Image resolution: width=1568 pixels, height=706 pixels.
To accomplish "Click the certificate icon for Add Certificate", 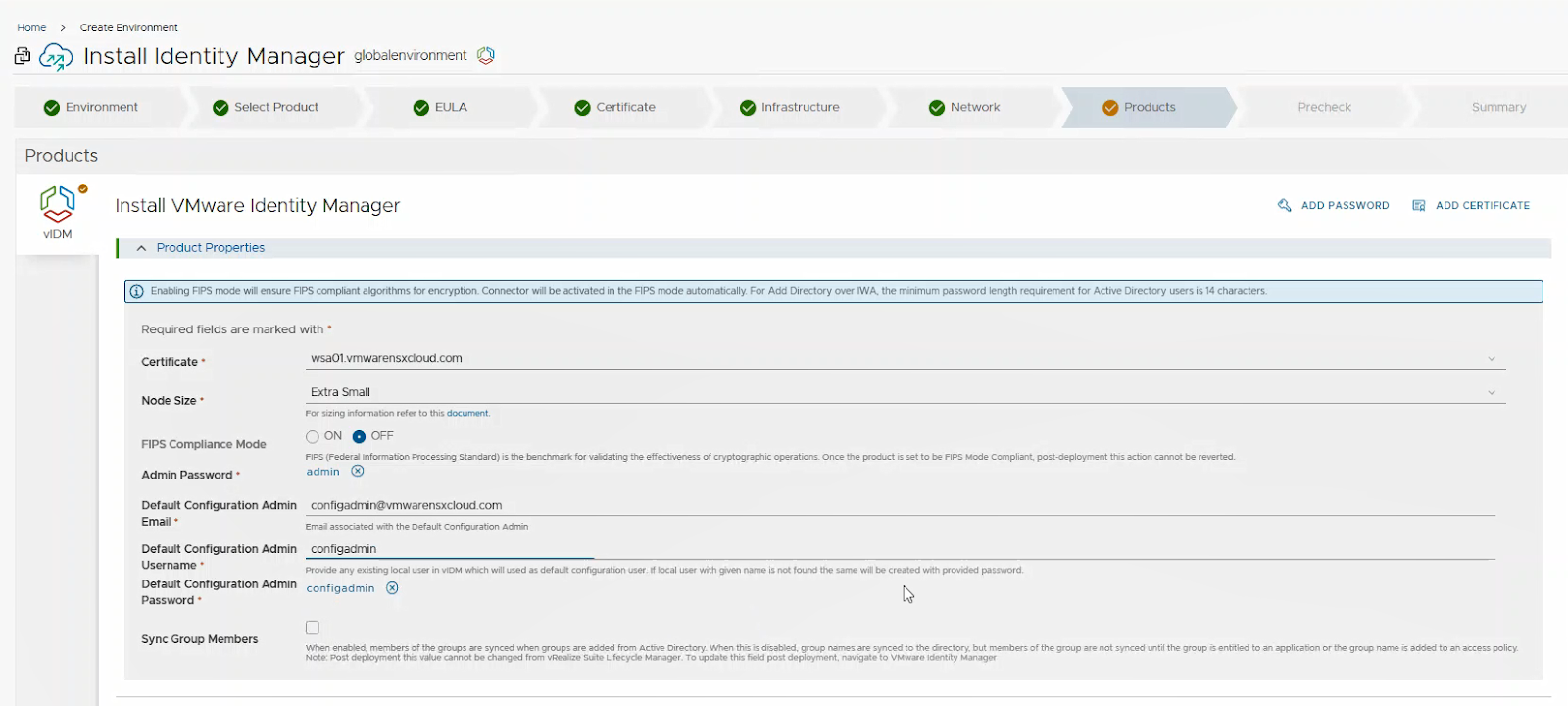I will point(1418,205).
